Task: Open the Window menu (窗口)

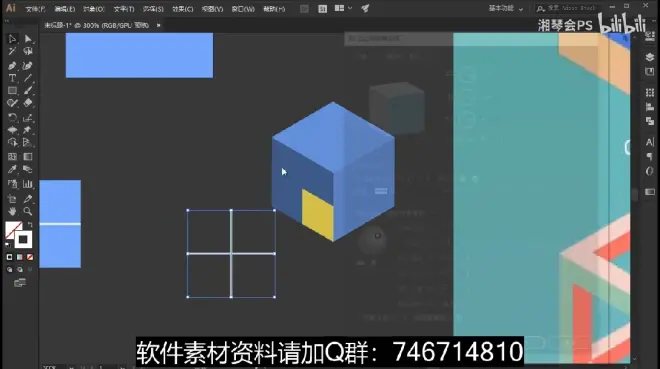Action: [x=243, y=9]
